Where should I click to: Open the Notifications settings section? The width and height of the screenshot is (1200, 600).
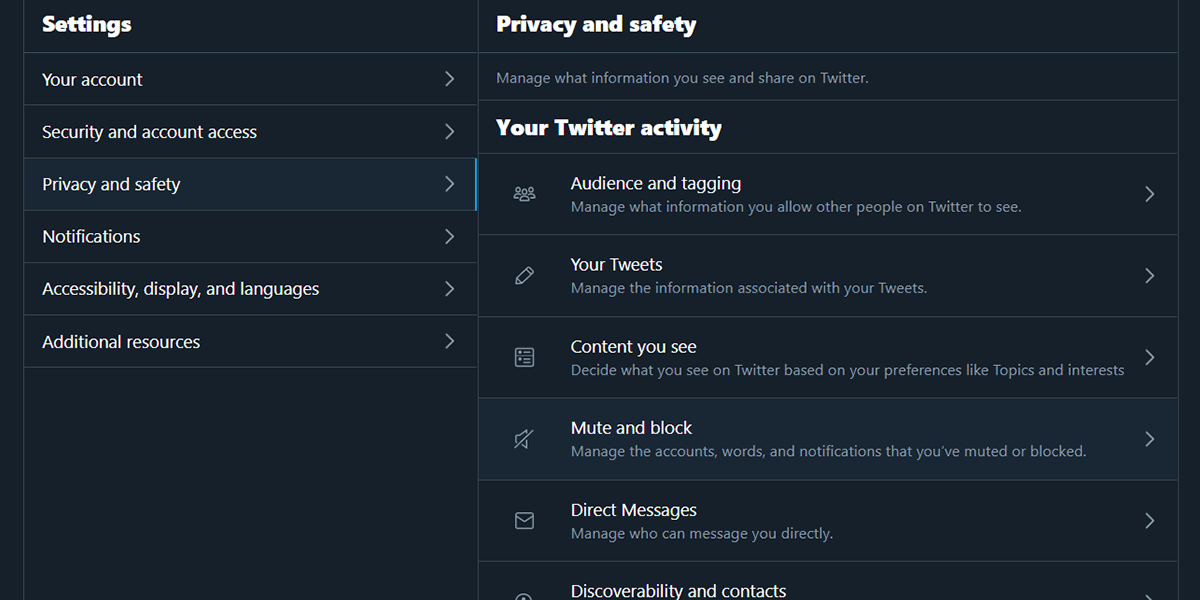91,237
